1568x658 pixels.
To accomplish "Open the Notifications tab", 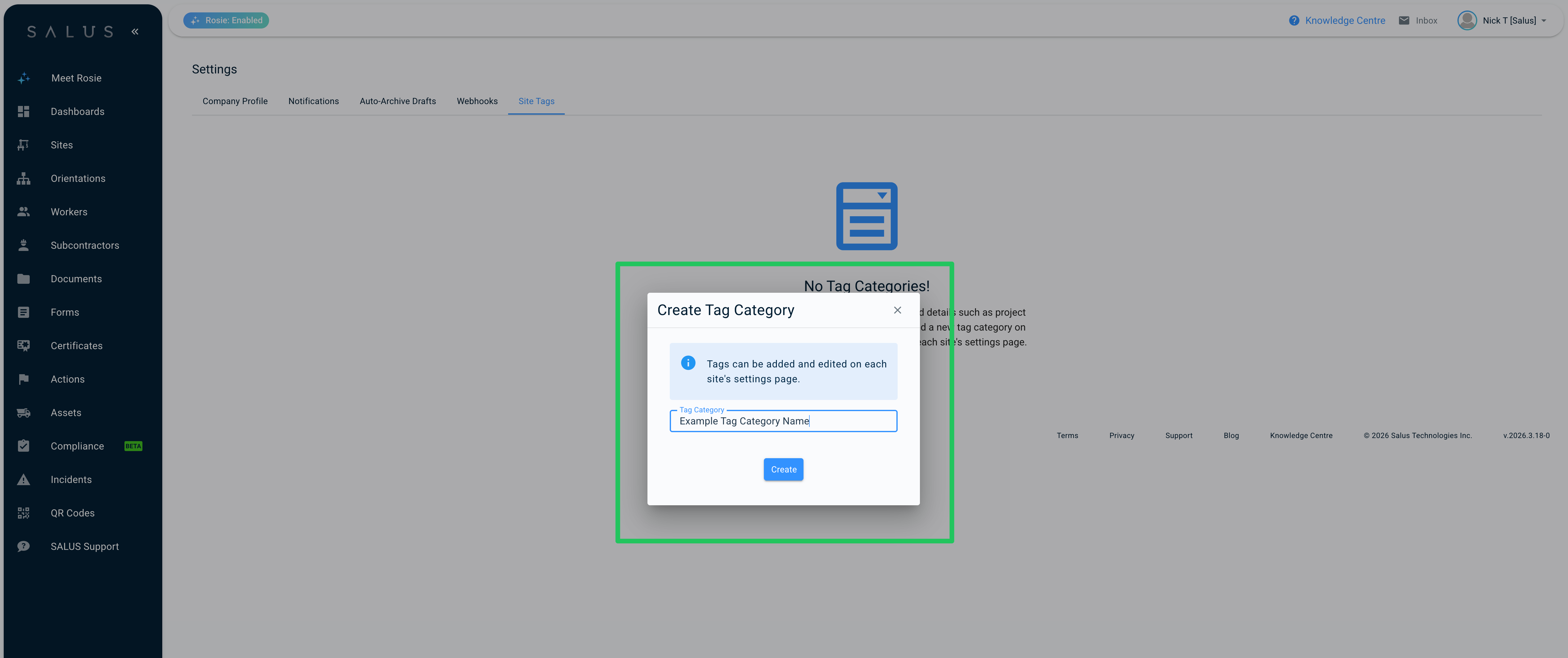I will [313, 101].
